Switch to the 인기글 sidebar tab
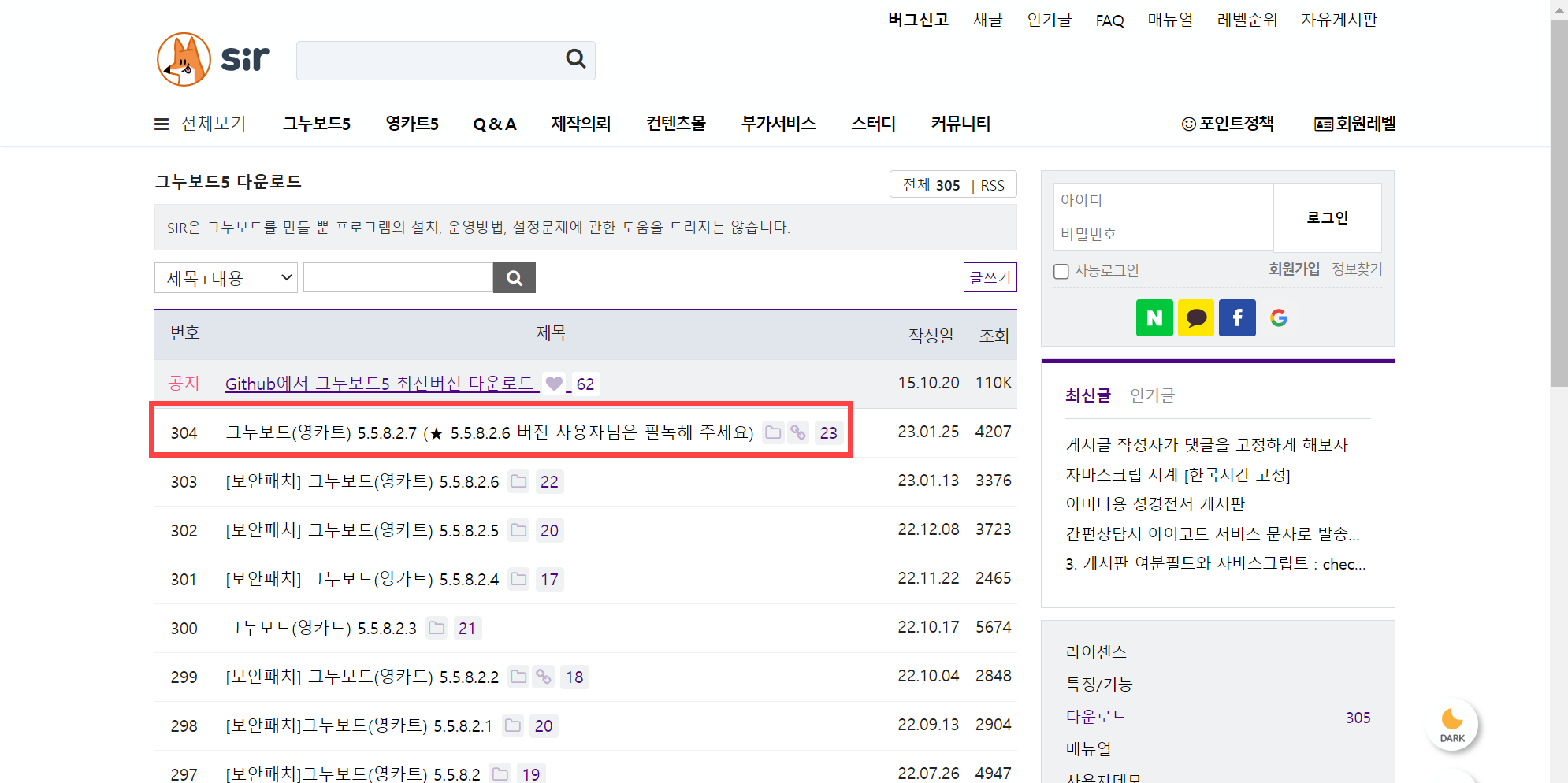Screen dimensions: 1568x783 1152,395
